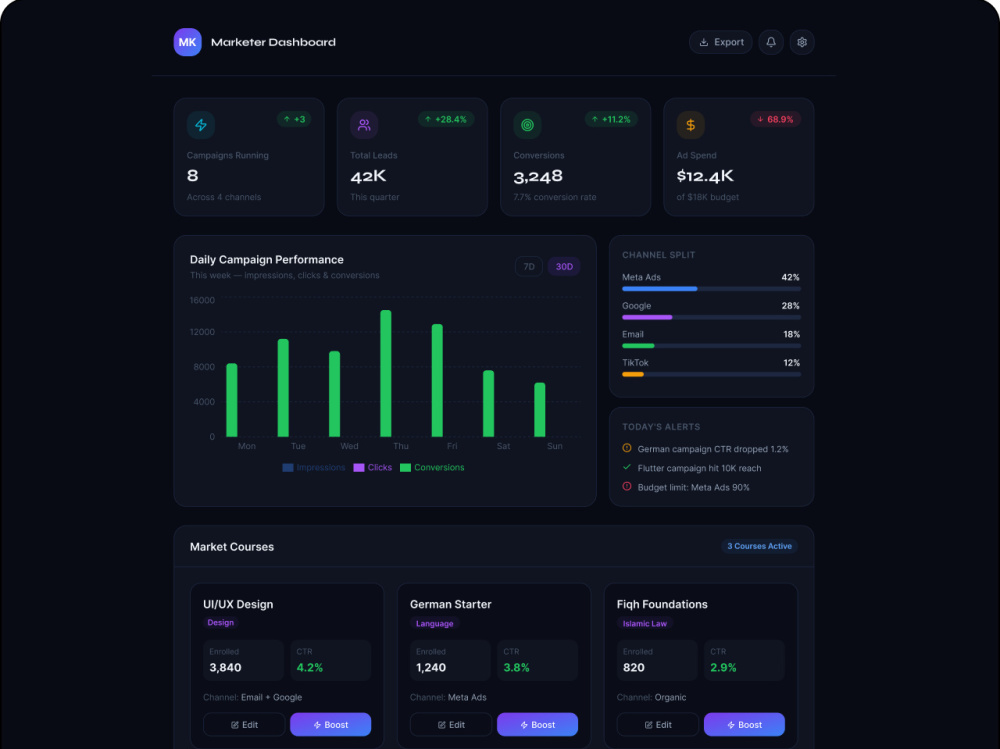Click Meta Ads blue progress bar
The image size is (1000, 749).
[659, 289]
